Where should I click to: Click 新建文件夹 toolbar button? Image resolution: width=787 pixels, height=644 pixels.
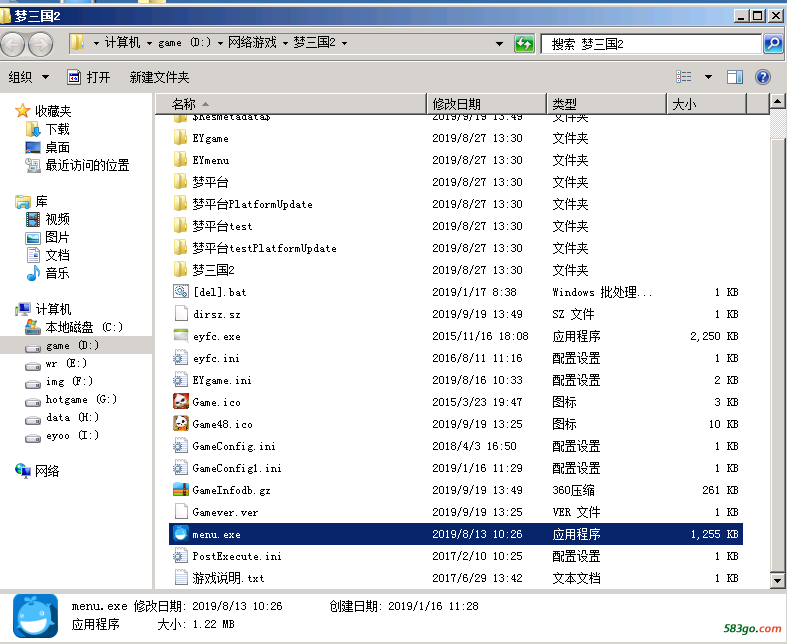[x=159, y=77]
